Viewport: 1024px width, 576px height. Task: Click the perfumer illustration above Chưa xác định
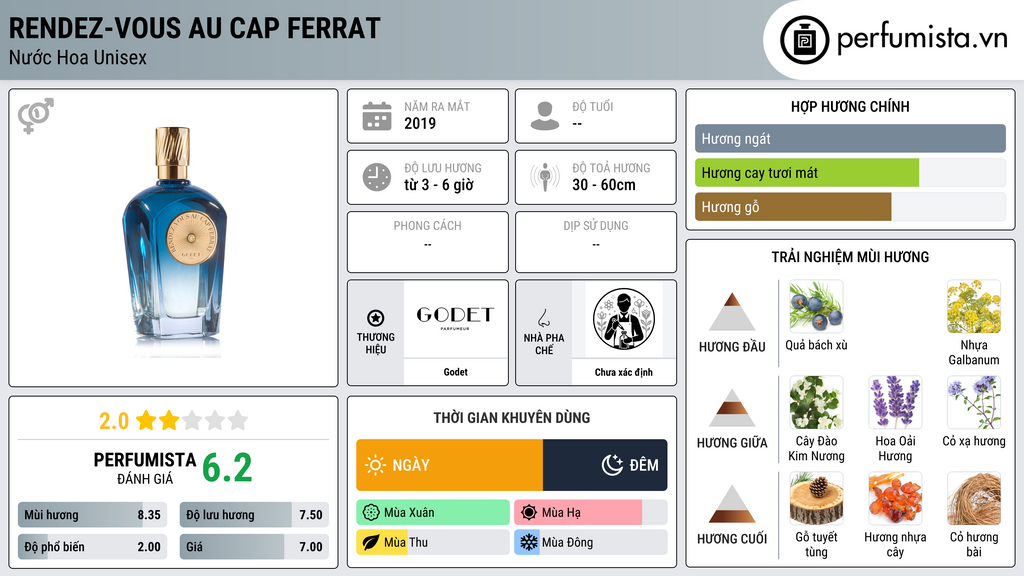pyautogui.click(x=624, y=319)
